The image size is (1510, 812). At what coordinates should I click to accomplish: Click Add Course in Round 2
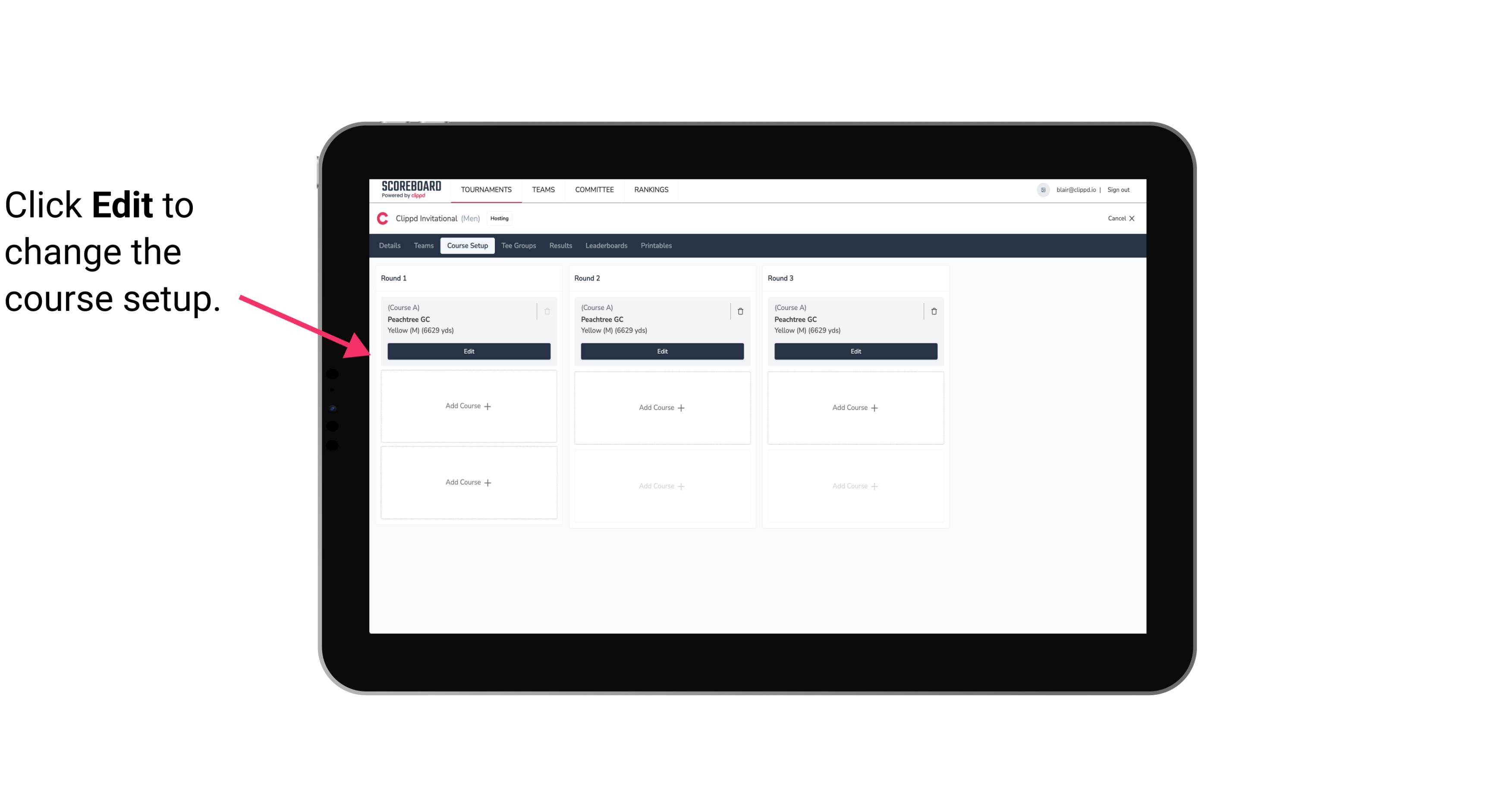pyautogui.click(x=661, y=407)
